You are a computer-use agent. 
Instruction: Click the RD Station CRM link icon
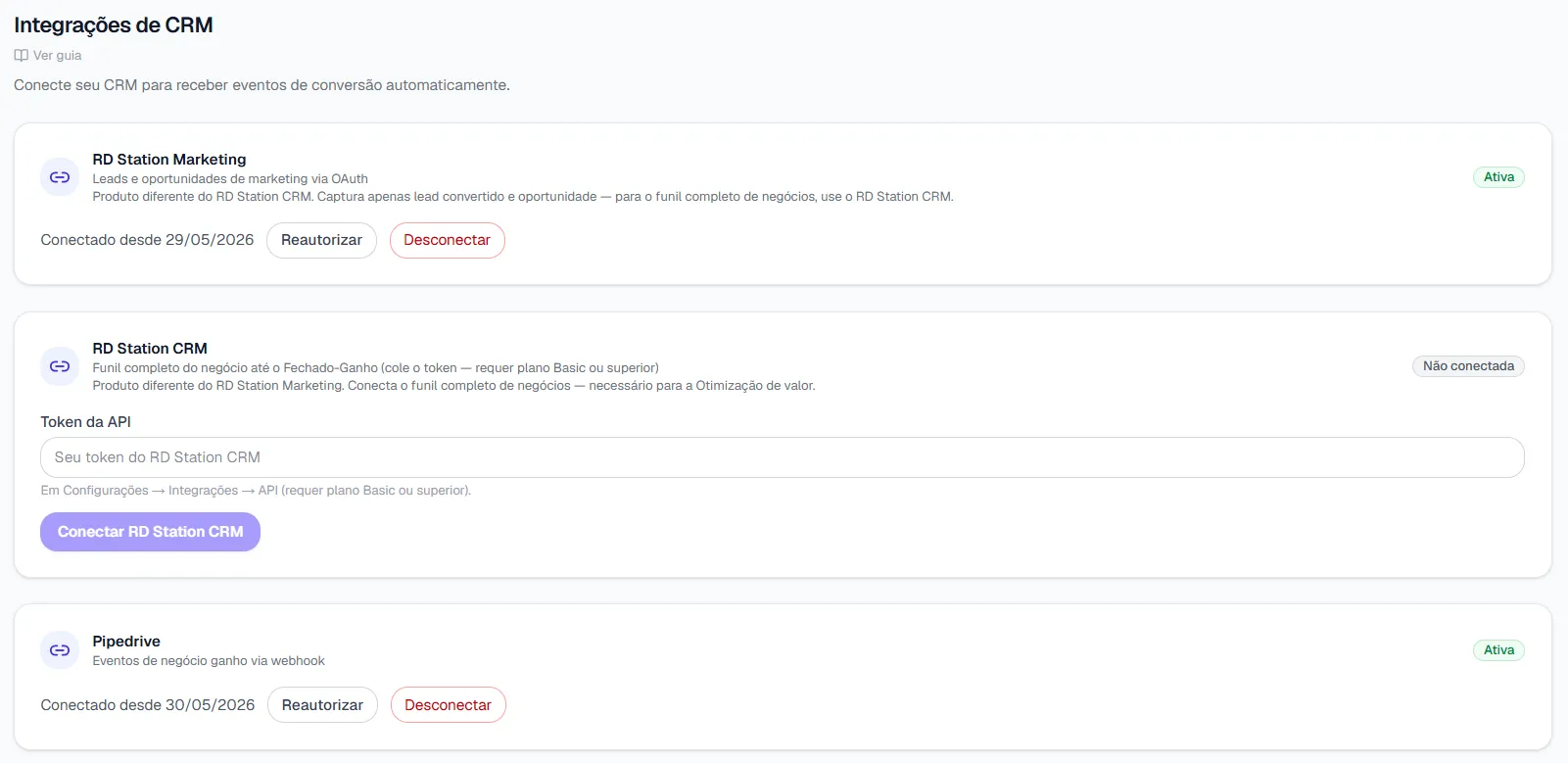(60, 366)
